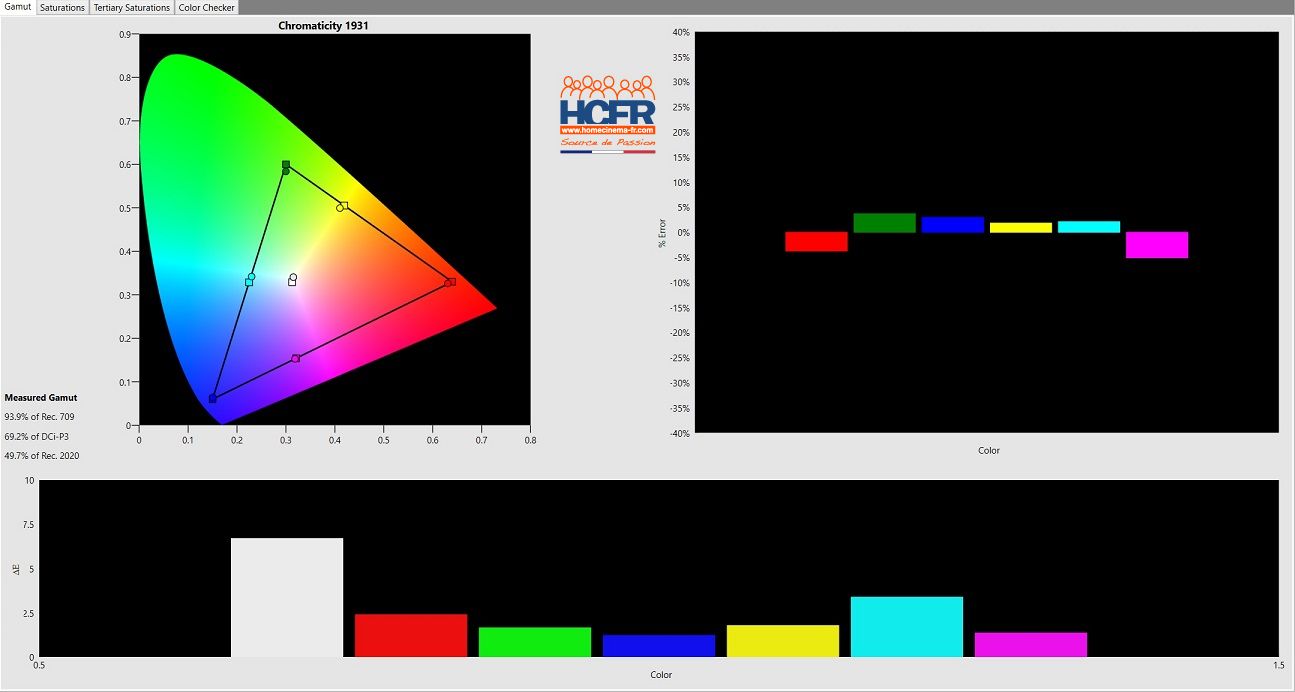Click the green primary marker on chromaticity diagram

click(x=286, y=165)
